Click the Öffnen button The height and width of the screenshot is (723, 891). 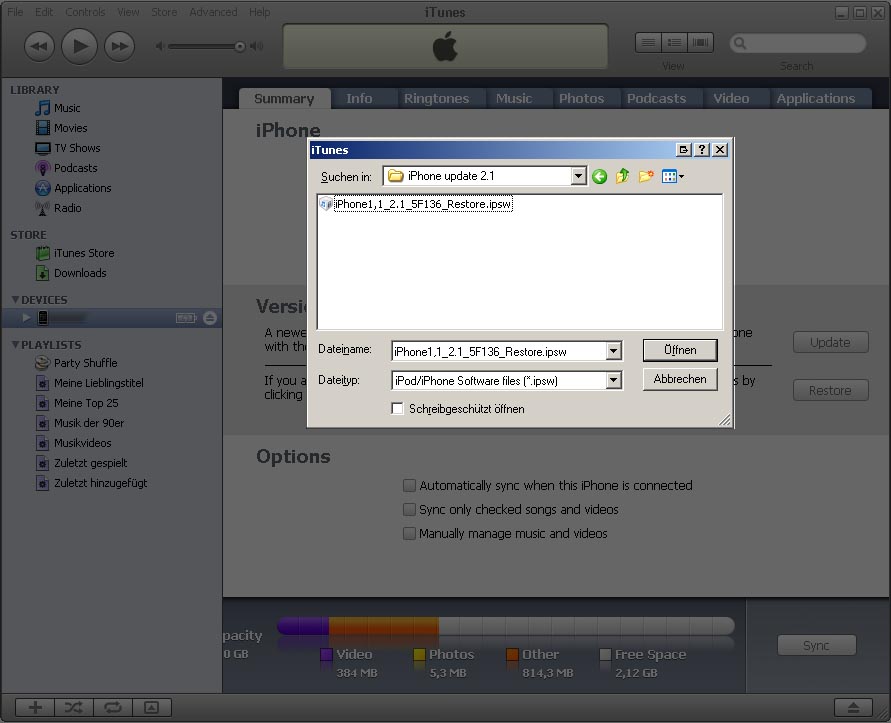pos(679,350)
